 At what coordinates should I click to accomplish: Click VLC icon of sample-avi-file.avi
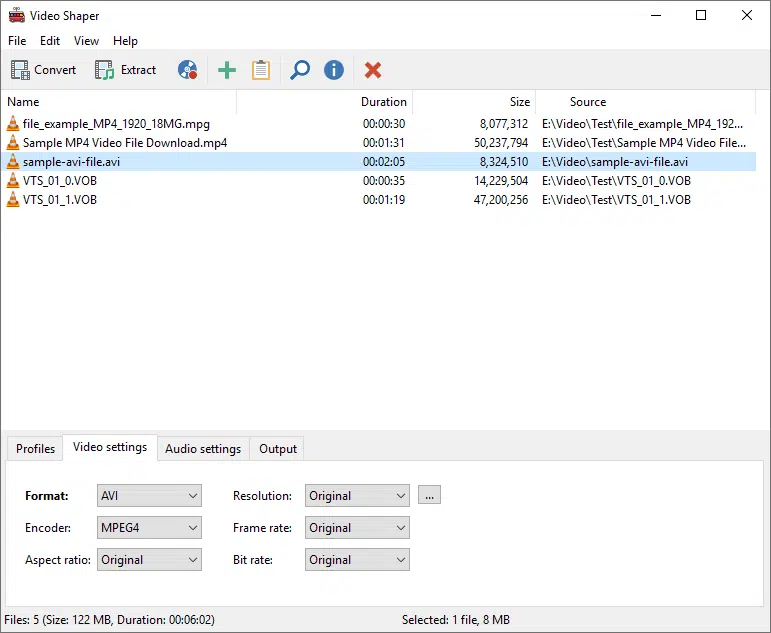(x=13, y=162)
